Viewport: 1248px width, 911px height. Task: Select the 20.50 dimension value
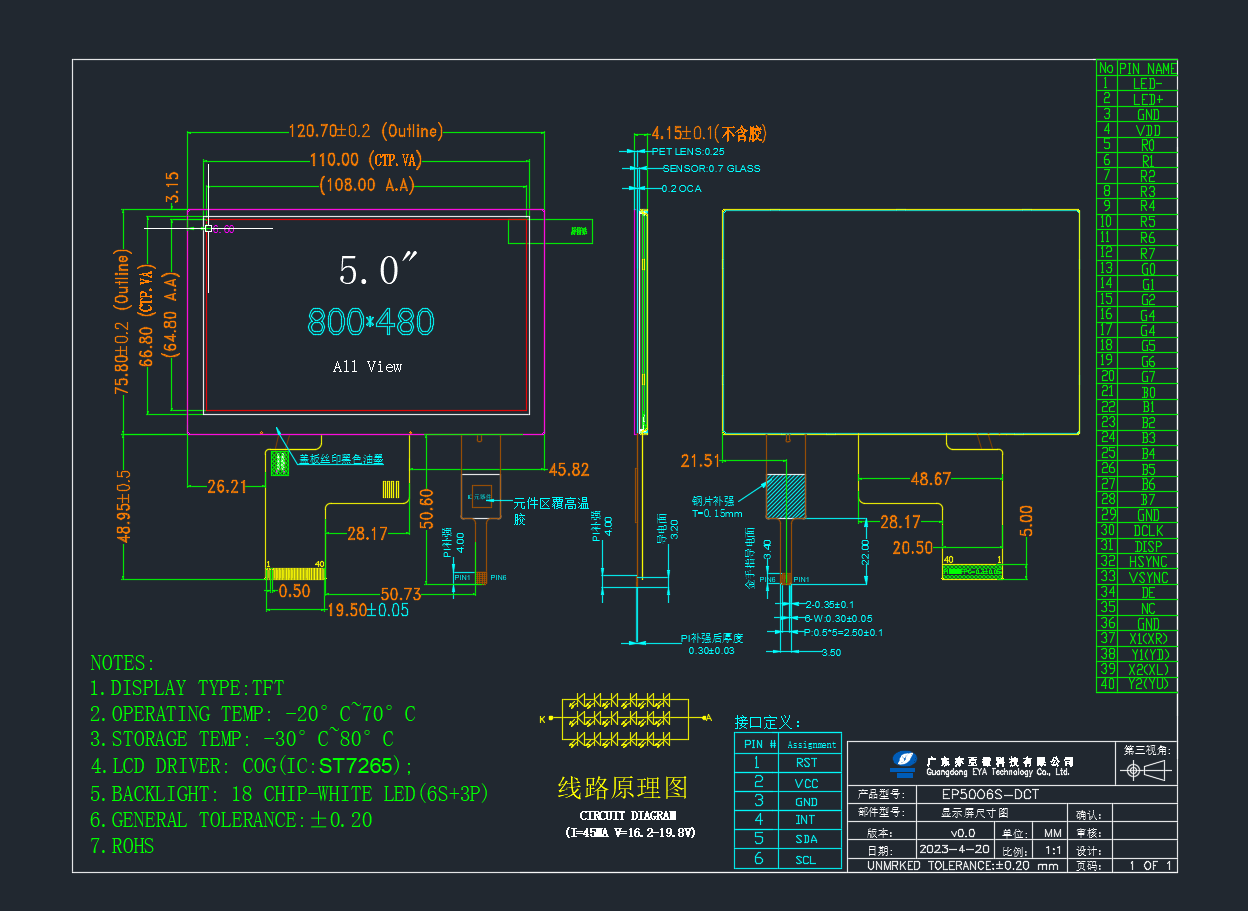[912, 547]
